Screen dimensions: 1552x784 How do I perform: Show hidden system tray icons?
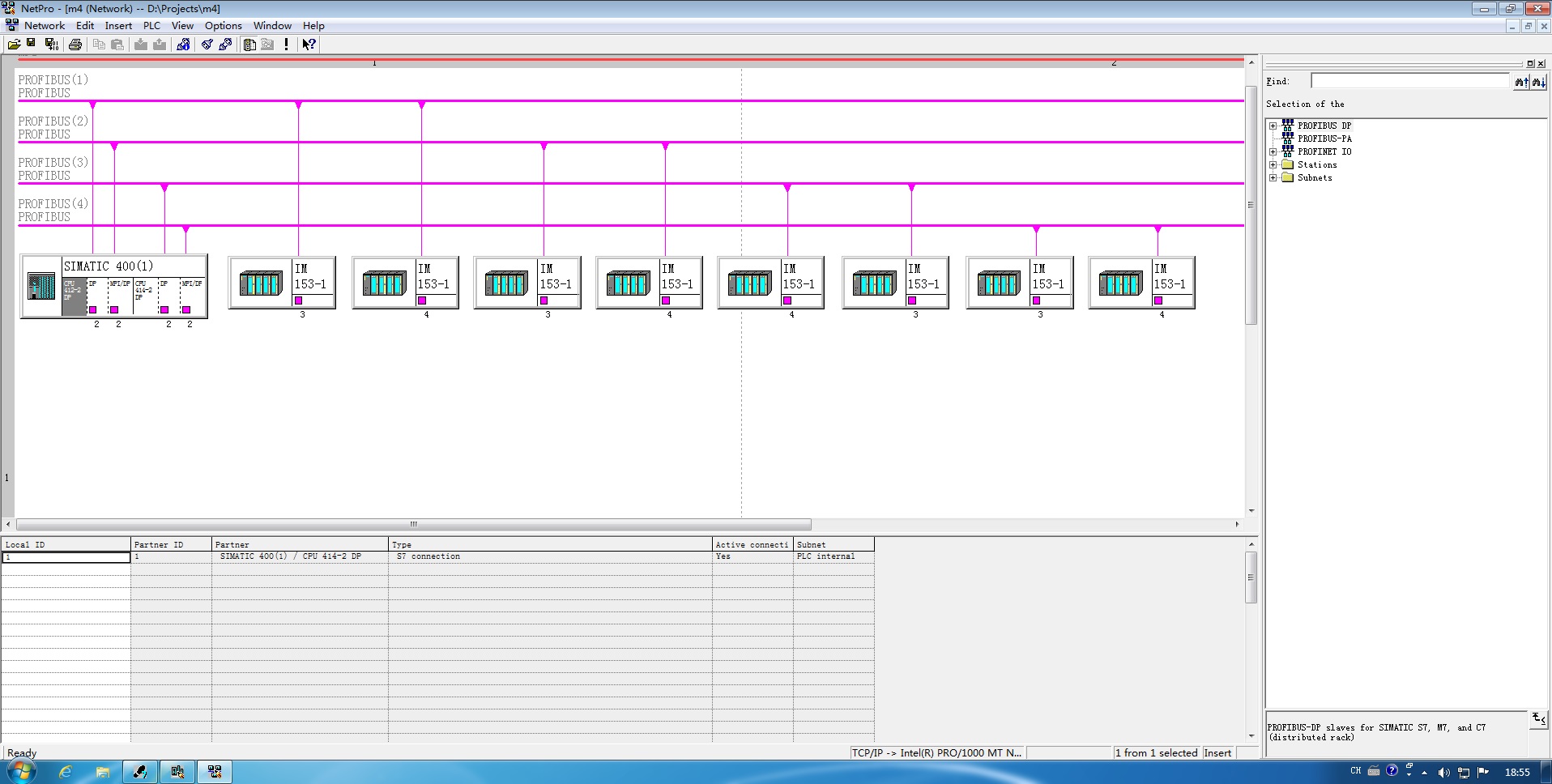(x=1424, y=773)
